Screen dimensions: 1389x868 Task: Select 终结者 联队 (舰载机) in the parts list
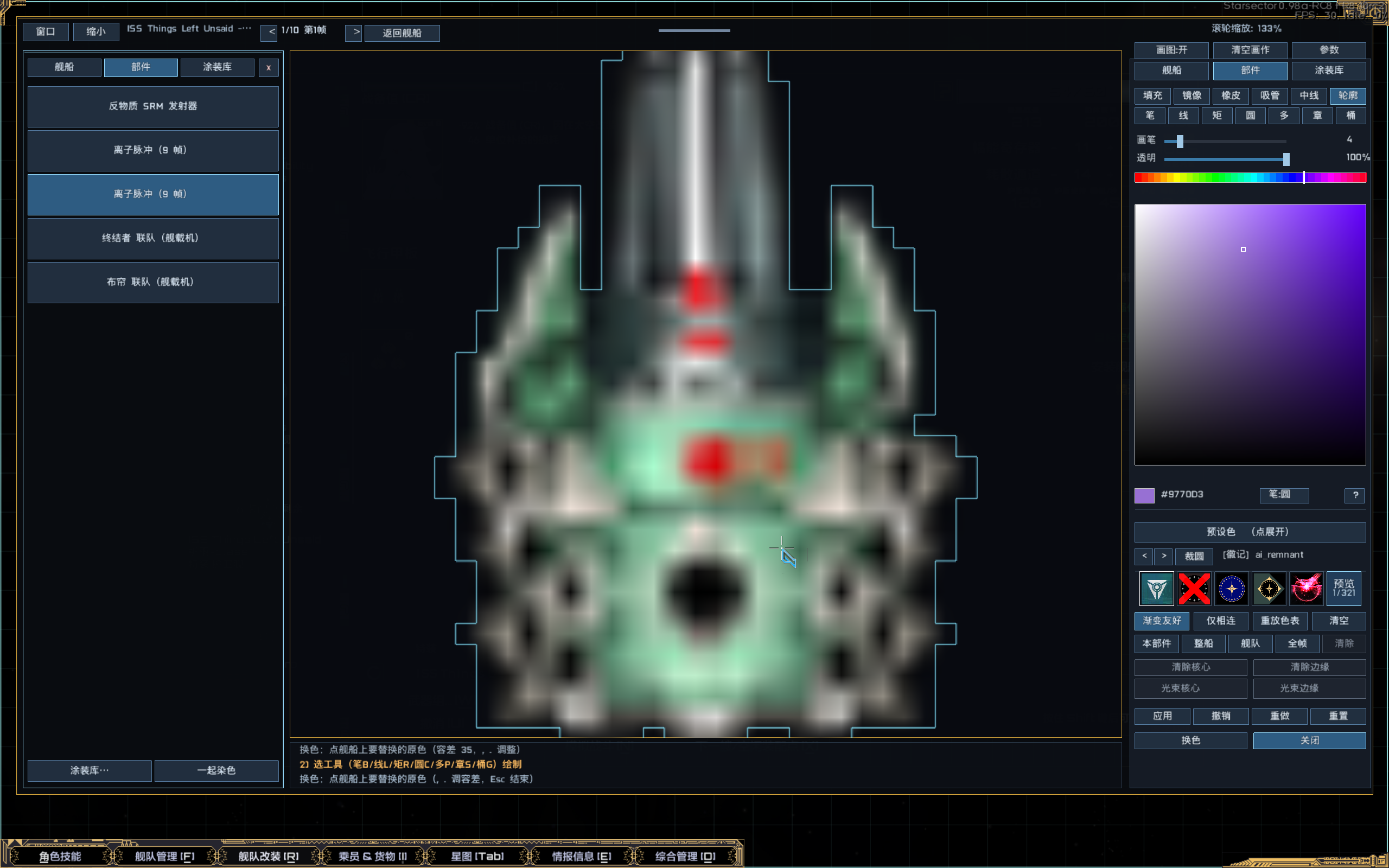[152, 238]
